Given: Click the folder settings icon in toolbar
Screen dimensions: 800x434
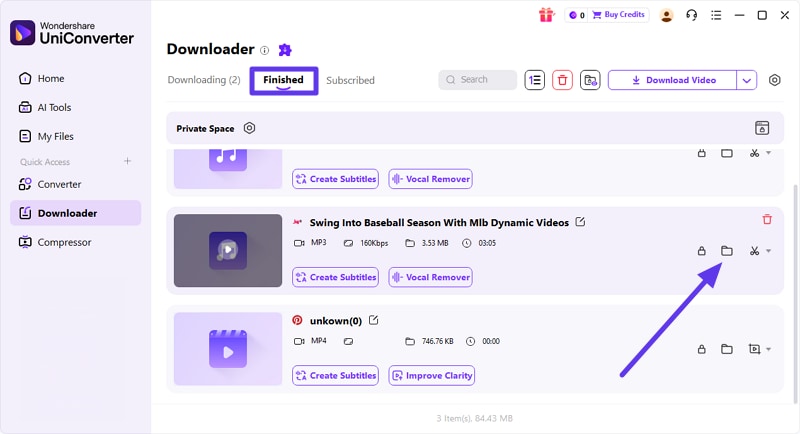Looking at the screenshot, I should click(590, 80).
